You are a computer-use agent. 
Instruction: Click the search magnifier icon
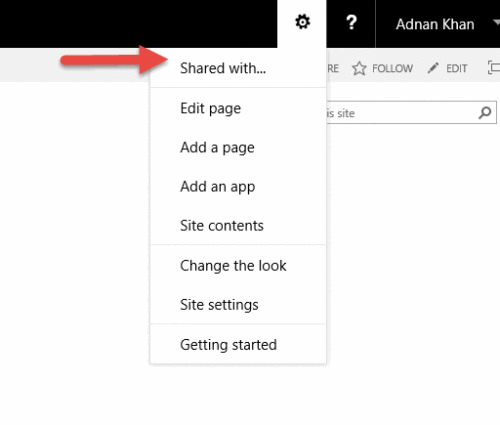(x=485, y=113)
